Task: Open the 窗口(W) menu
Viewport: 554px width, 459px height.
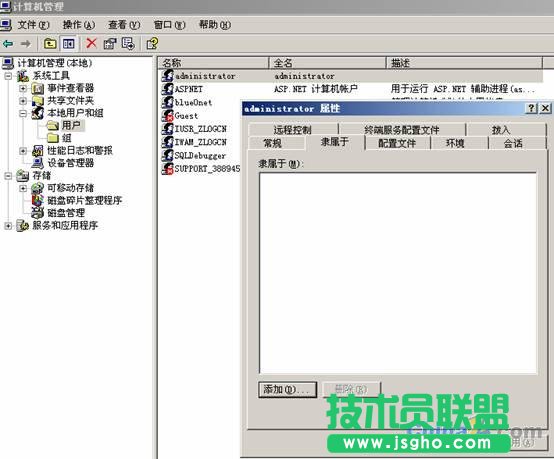Action: [x=169, y=25]
